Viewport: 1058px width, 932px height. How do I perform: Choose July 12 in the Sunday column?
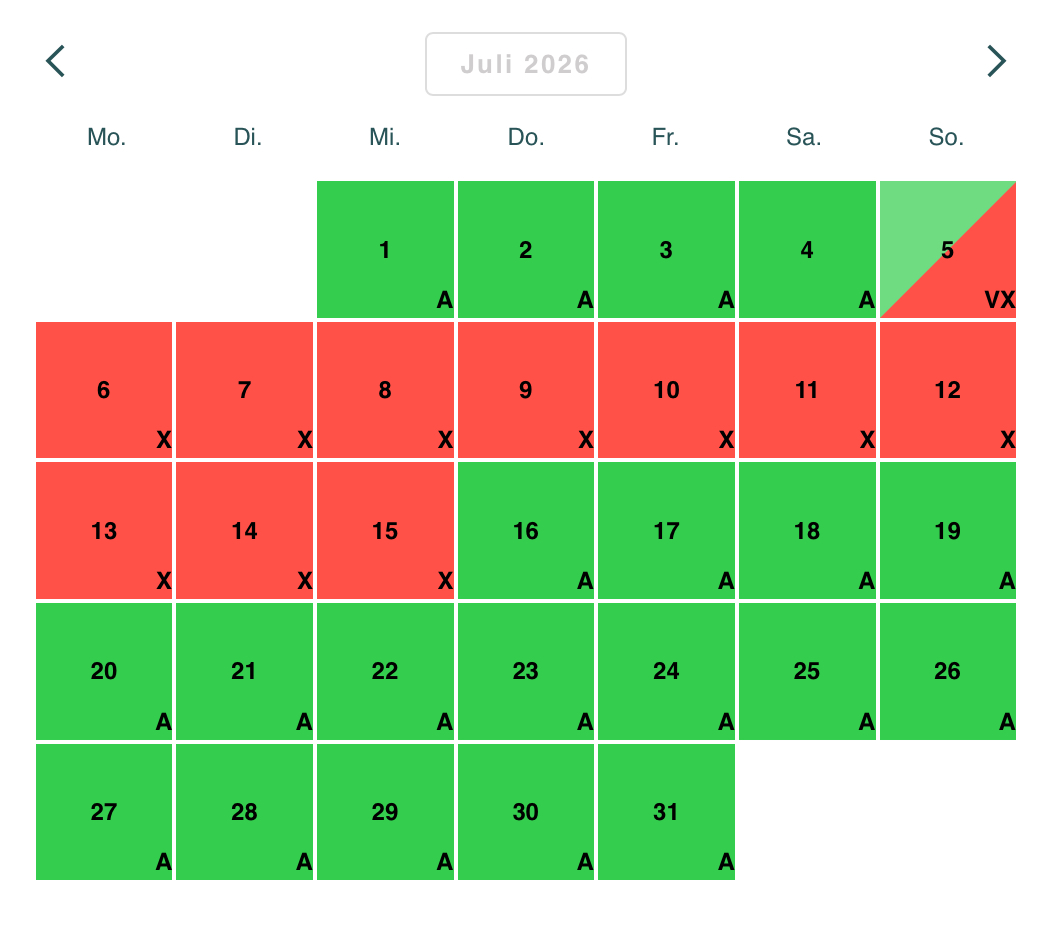click(947, 390)
